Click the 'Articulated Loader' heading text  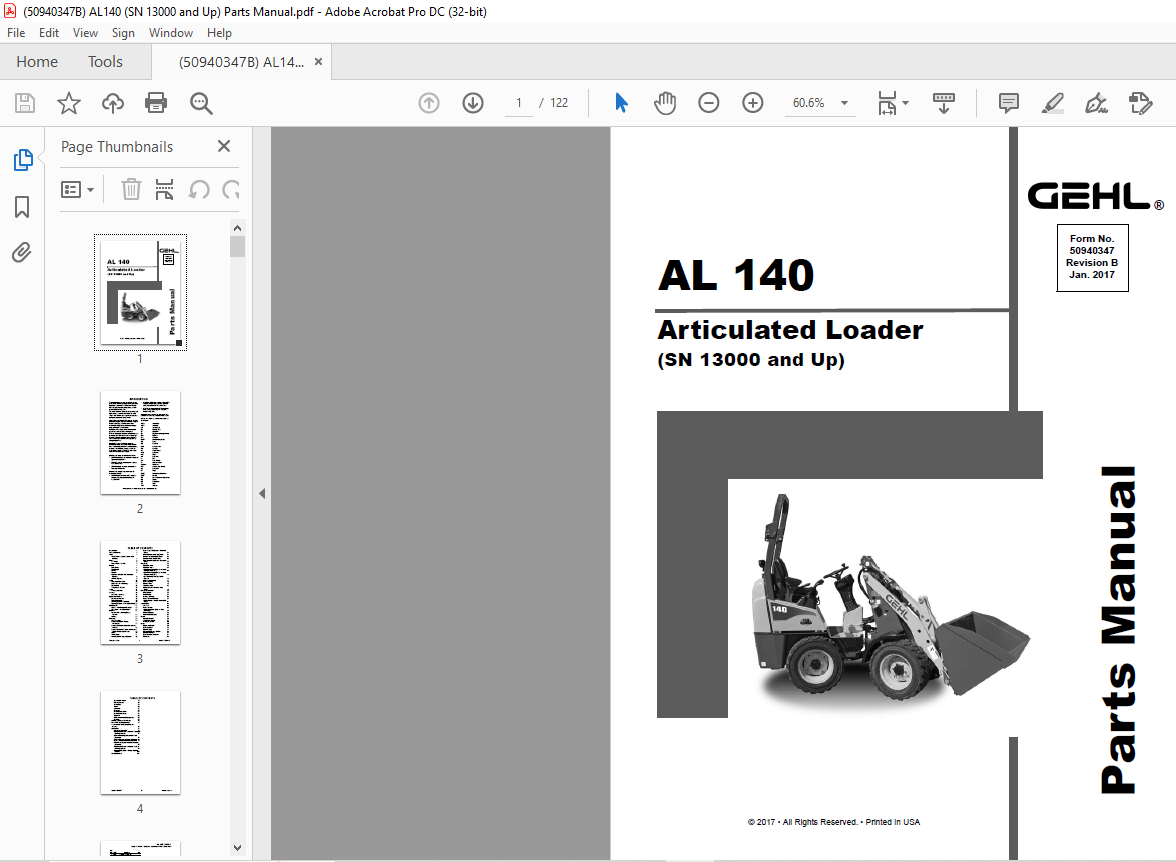pyautogui.click(x=790, y=330)
